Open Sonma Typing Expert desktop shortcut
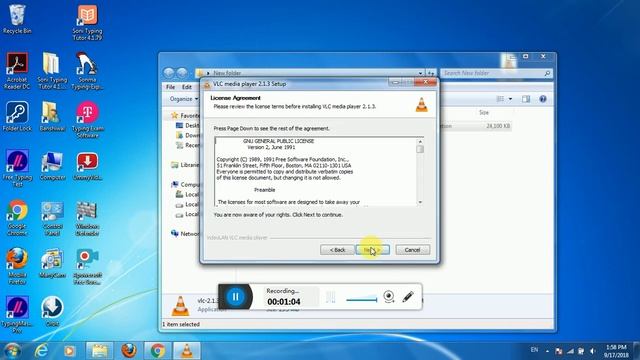Image resolution: width=640 pixels, height=360 pixels. pos(87,71)
